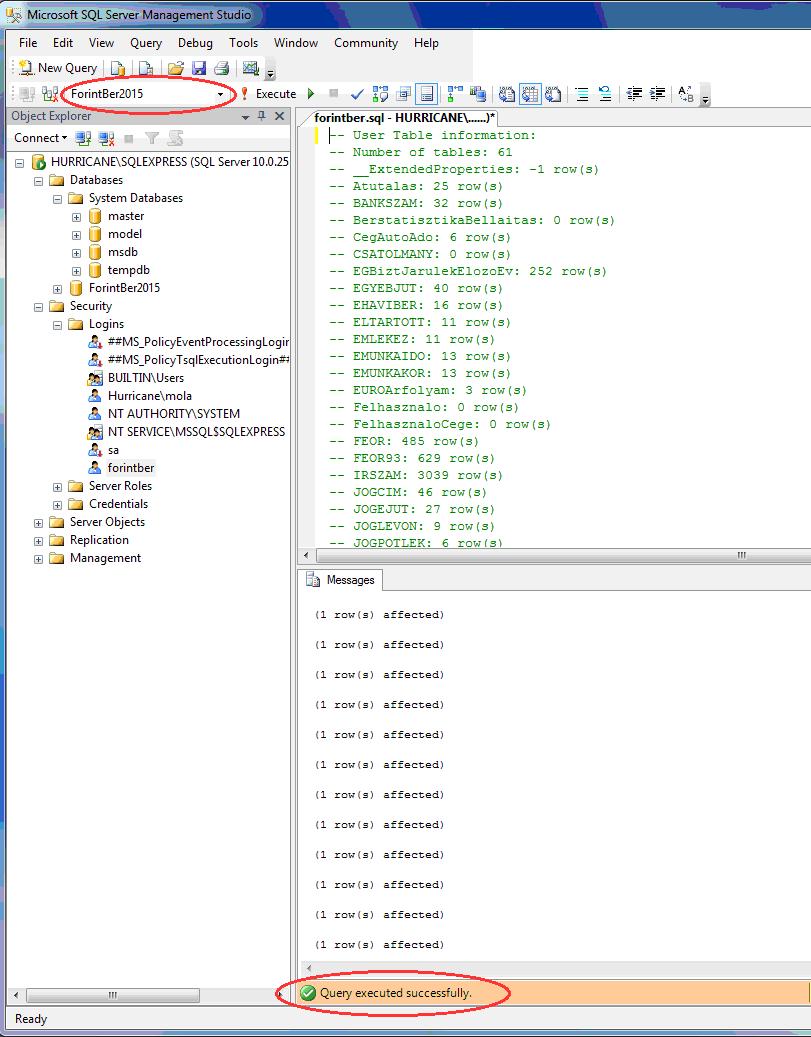Expand the Server Roles folder
The height and width of the screenshot is (1037, 811).
58,487
